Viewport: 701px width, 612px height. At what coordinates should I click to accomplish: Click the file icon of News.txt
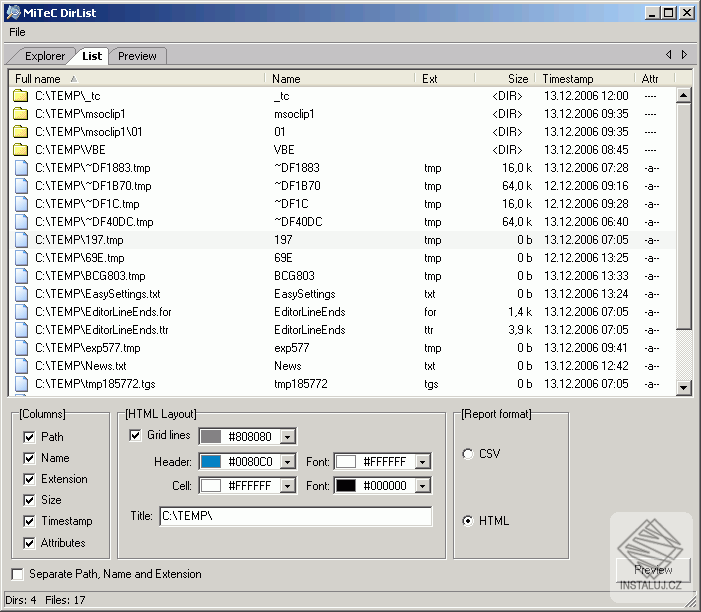pyautogui.click(x=20, y=366)
